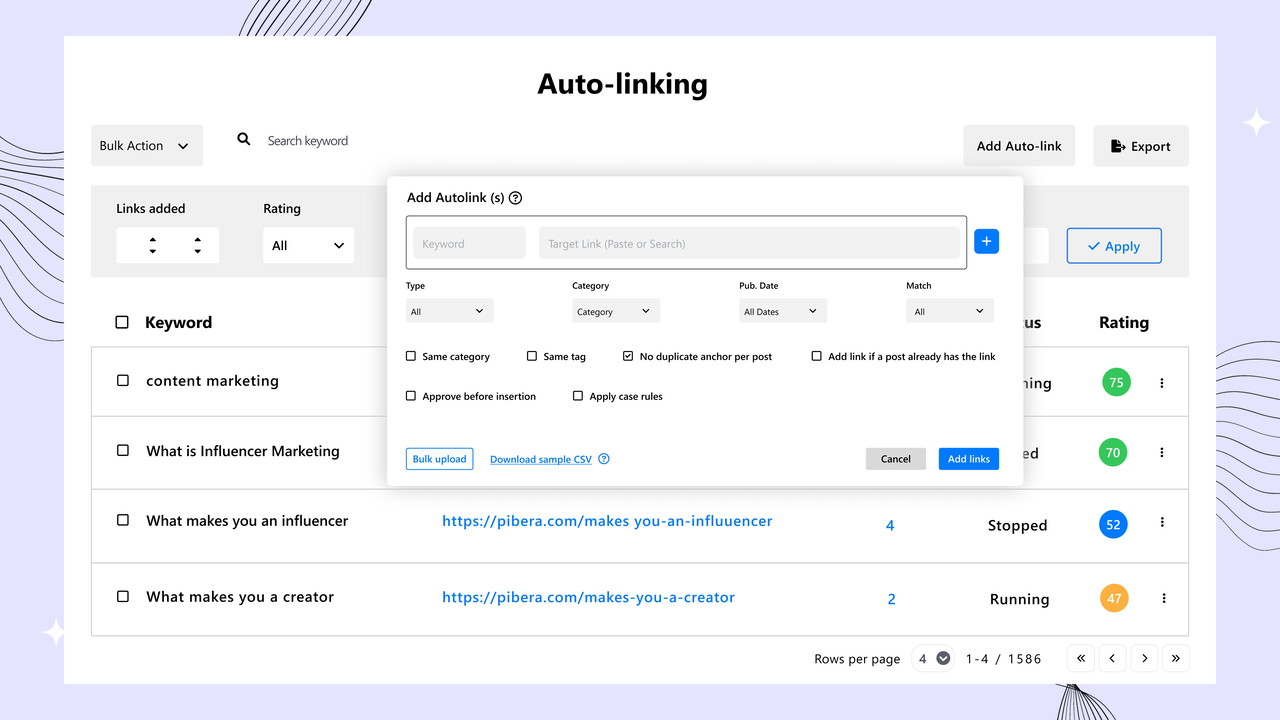Expand the Pub. Date All Dates dropdown
1280x720 pixels.
[x=782, y=311]
